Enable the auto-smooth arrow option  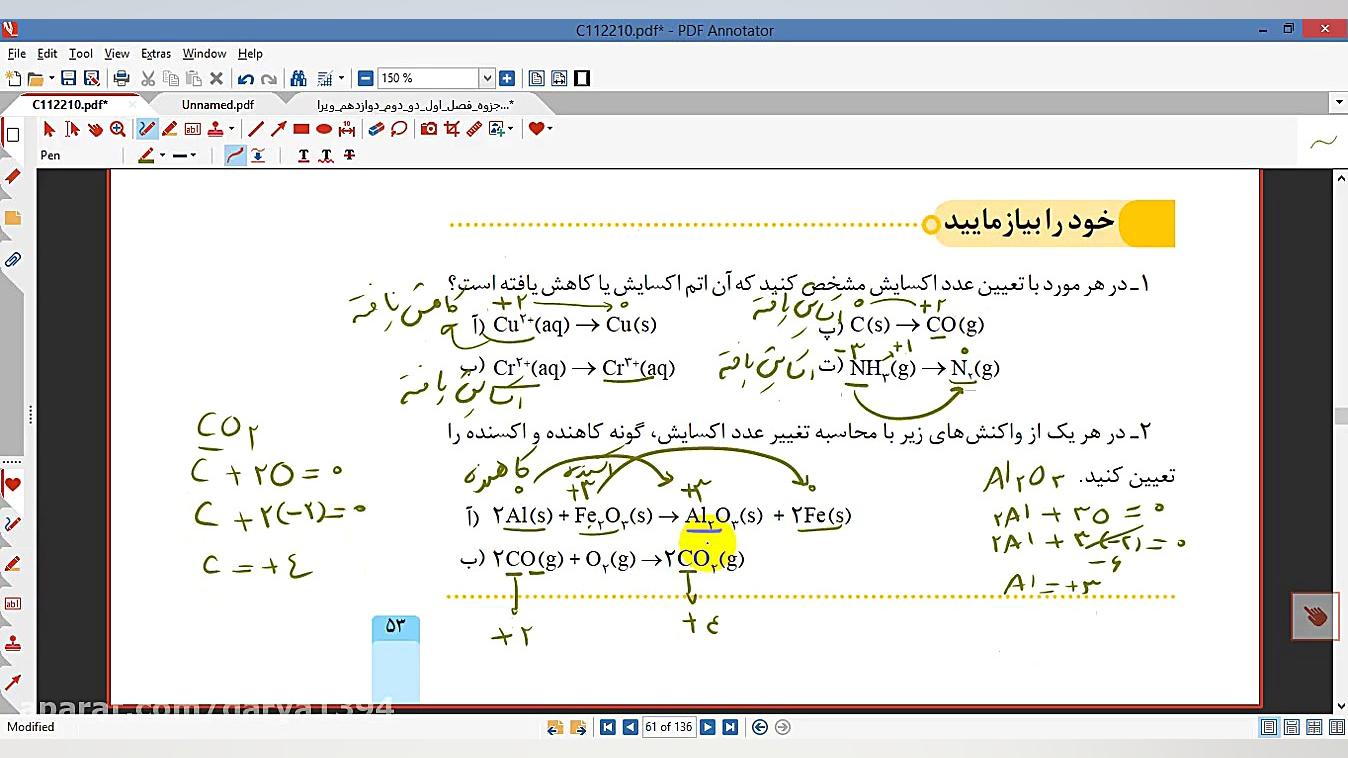click(x=258, y=155)
